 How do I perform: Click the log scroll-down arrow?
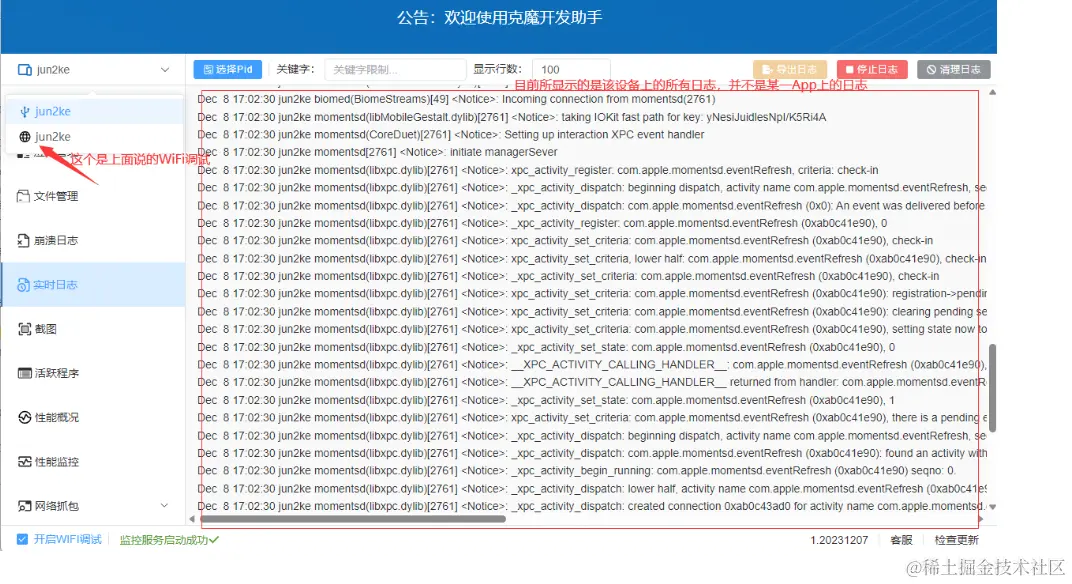pyautogui.click(x=992, y=507)
